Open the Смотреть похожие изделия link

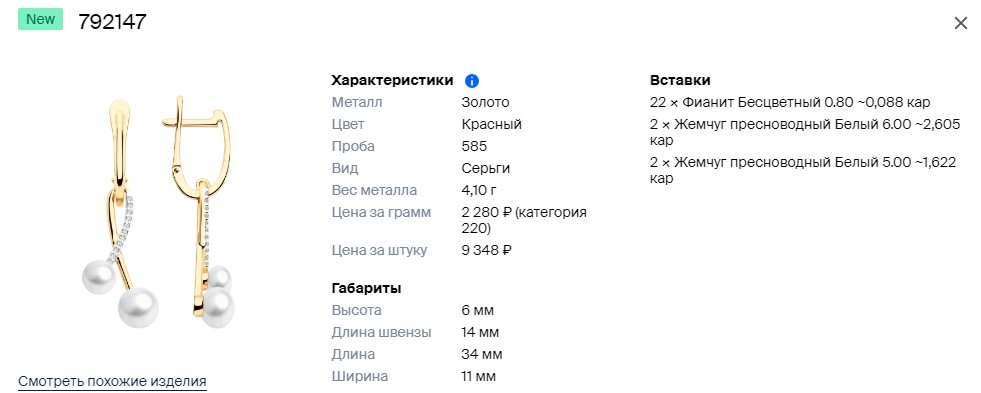click(112, 381)
